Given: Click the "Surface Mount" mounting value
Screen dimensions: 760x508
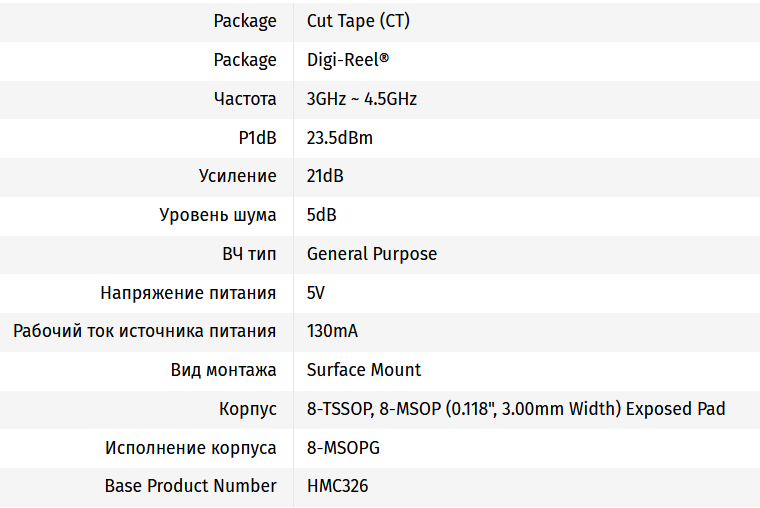Looking at the screenshot, I should [363, 370].
